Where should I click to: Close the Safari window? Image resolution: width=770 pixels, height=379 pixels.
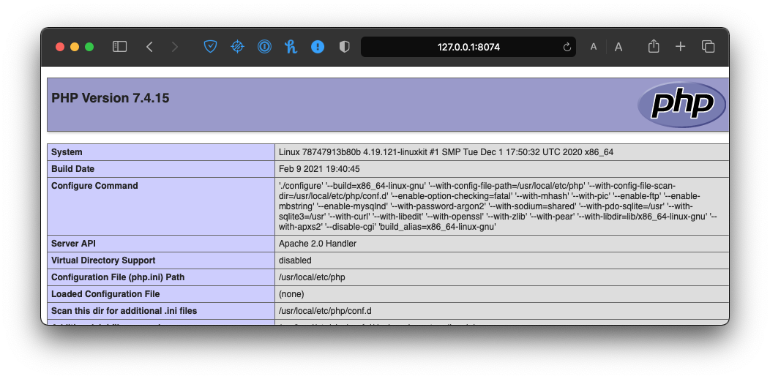pos(60,47)
